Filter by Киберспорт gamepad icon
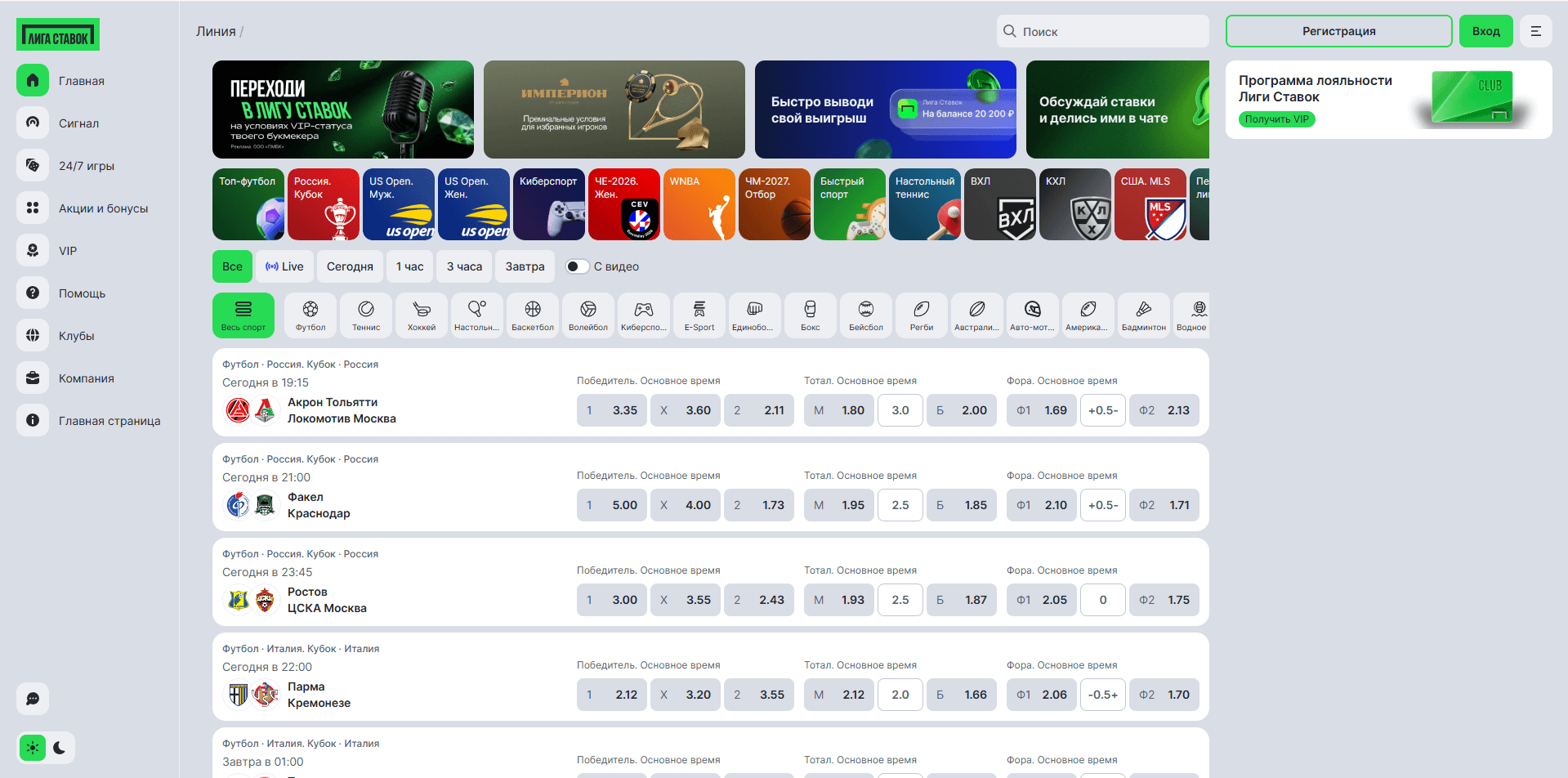Screen dimensions: 1568x778 click(x=644, y=315)
